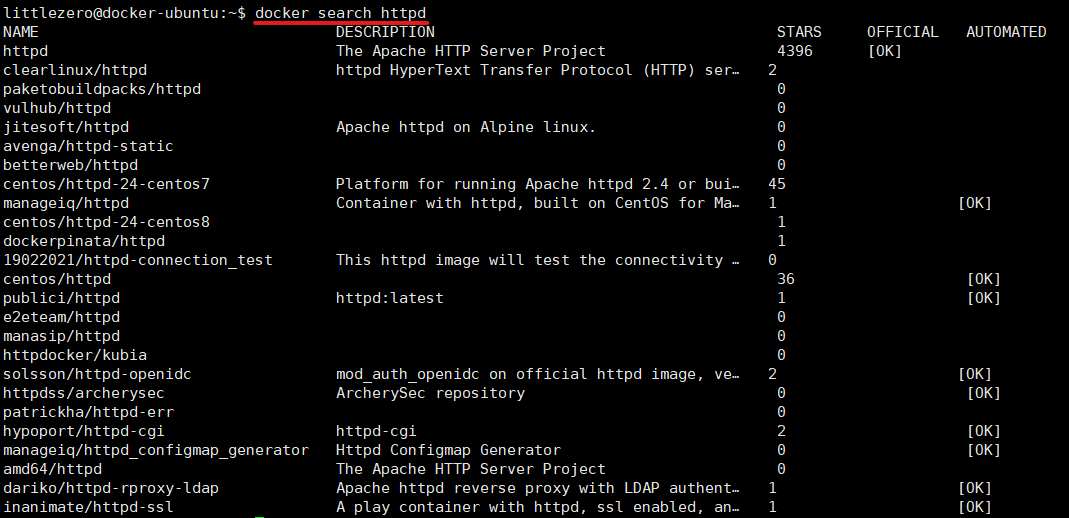Screen dimensions: 1069x518
Task: Click 'ArcherySec repository' description
Action: [x=430, y=393]
